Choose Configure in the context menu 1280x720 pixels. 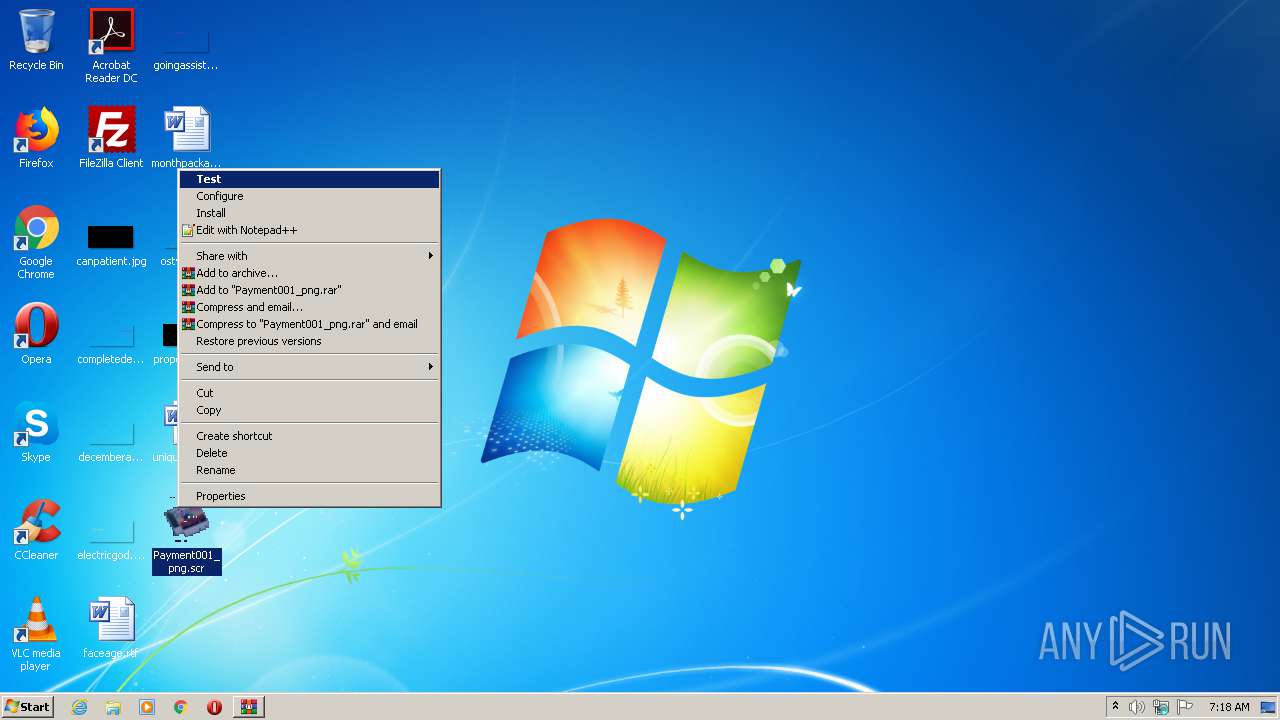(310, 196)
